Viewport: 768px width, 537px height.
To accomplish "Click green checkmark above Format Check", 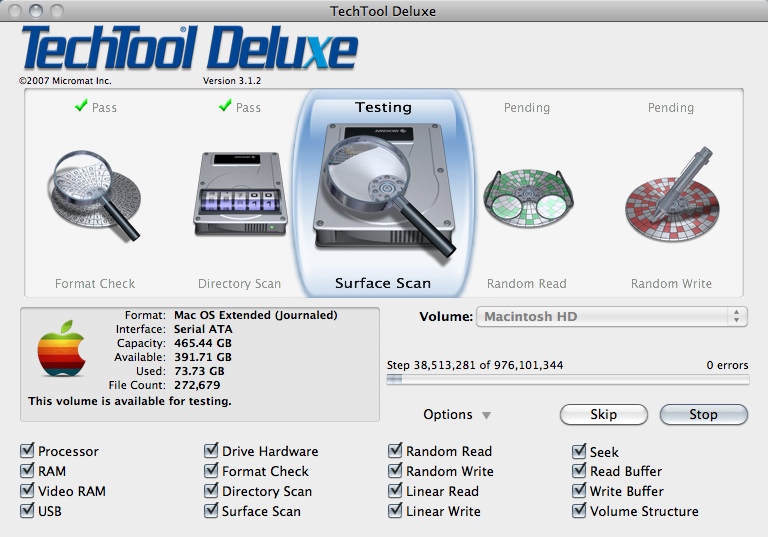I will tap(81, 105).
